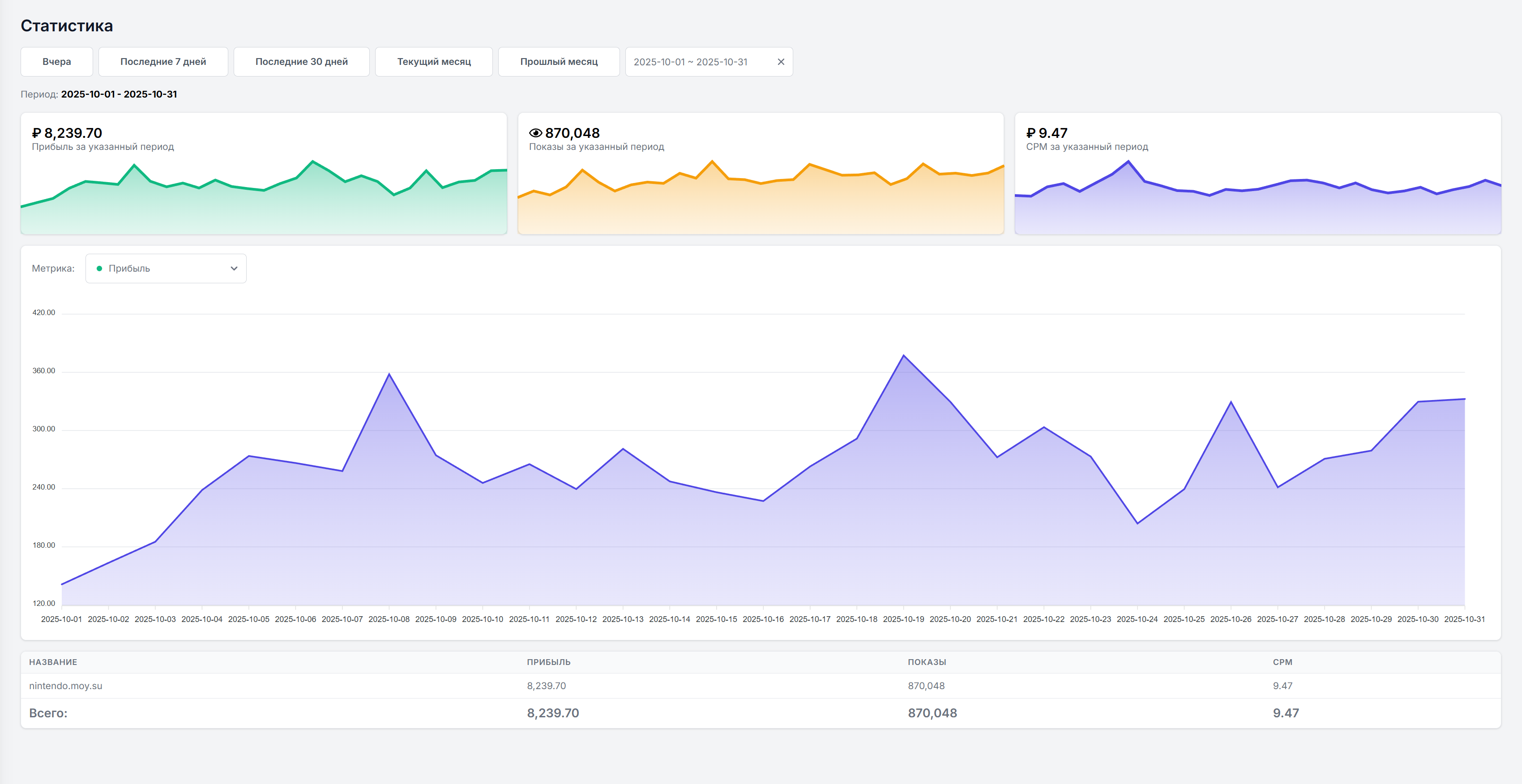
Task: Click green dot in Метрика selector
Action: point(99,268)
